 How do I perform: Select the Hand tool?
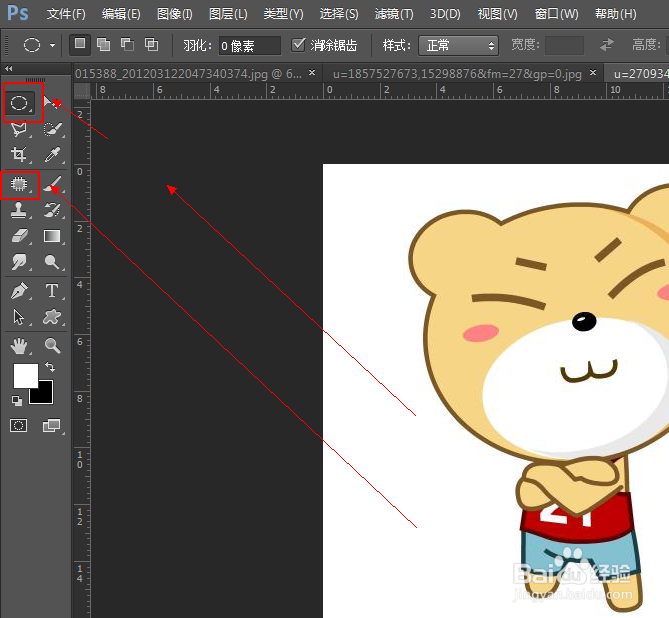(x=19, y=346)
